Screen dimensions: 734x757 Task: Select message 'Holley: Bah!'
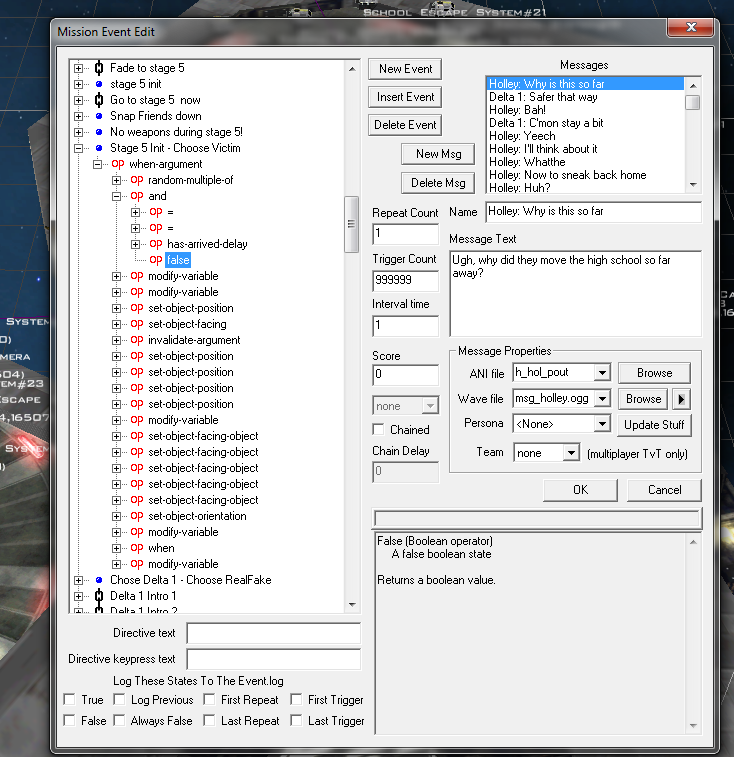(517, 110)
